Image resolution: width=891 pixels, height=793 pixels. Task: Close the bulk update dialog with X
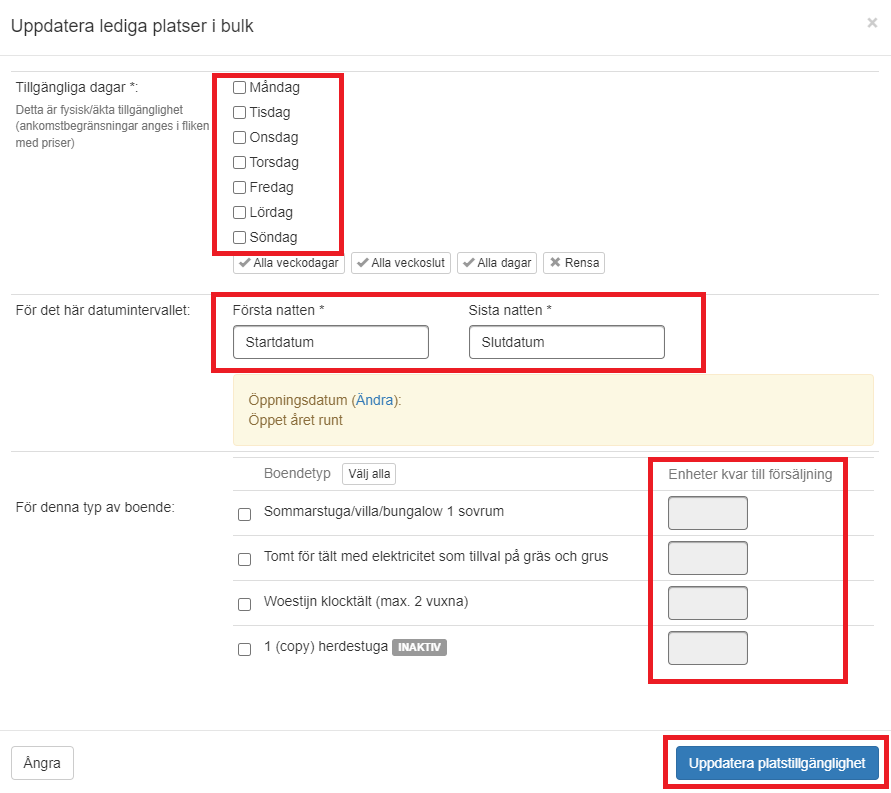coord(872,23)
